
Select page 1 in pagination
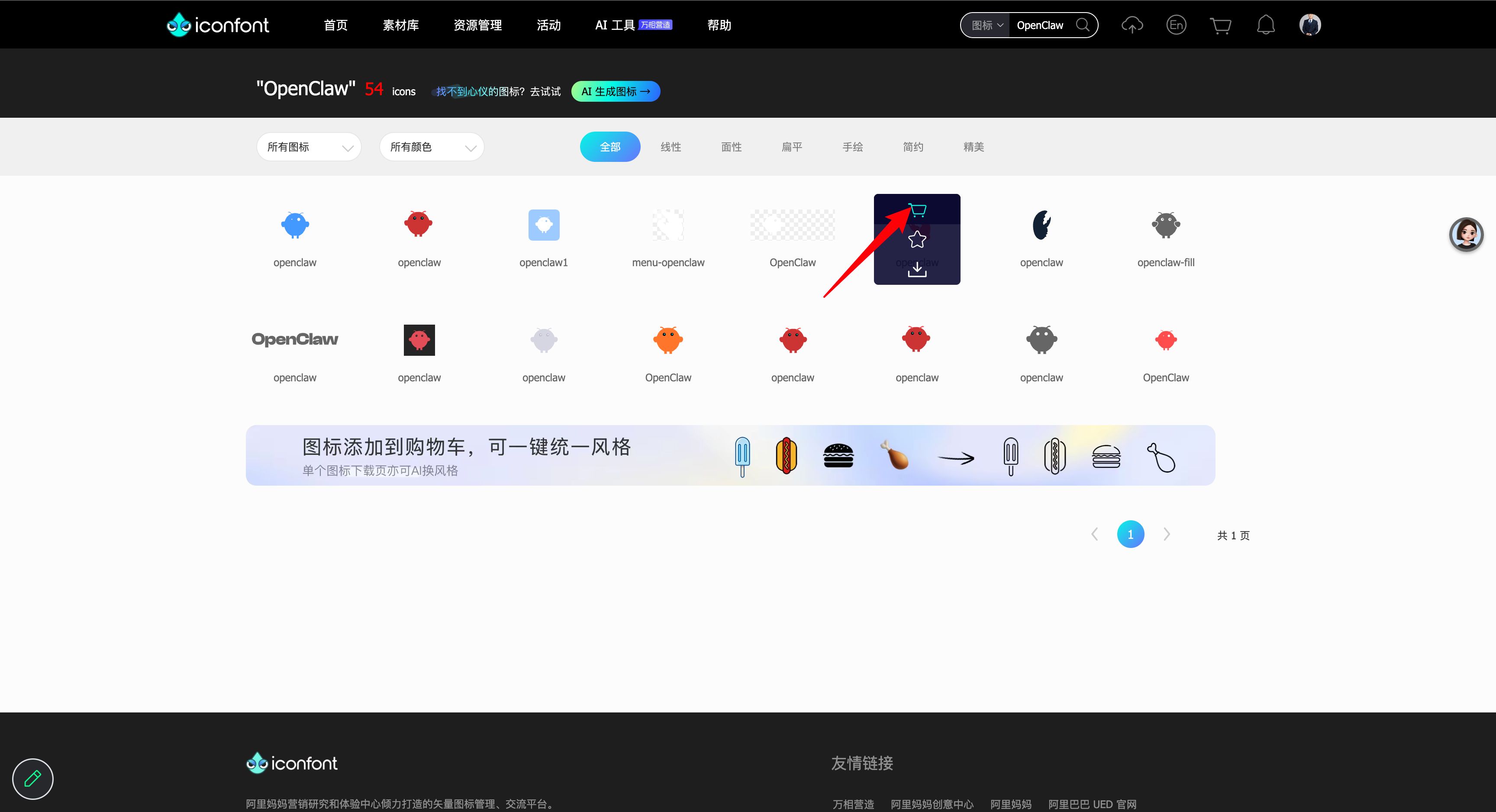[1130, 534]
